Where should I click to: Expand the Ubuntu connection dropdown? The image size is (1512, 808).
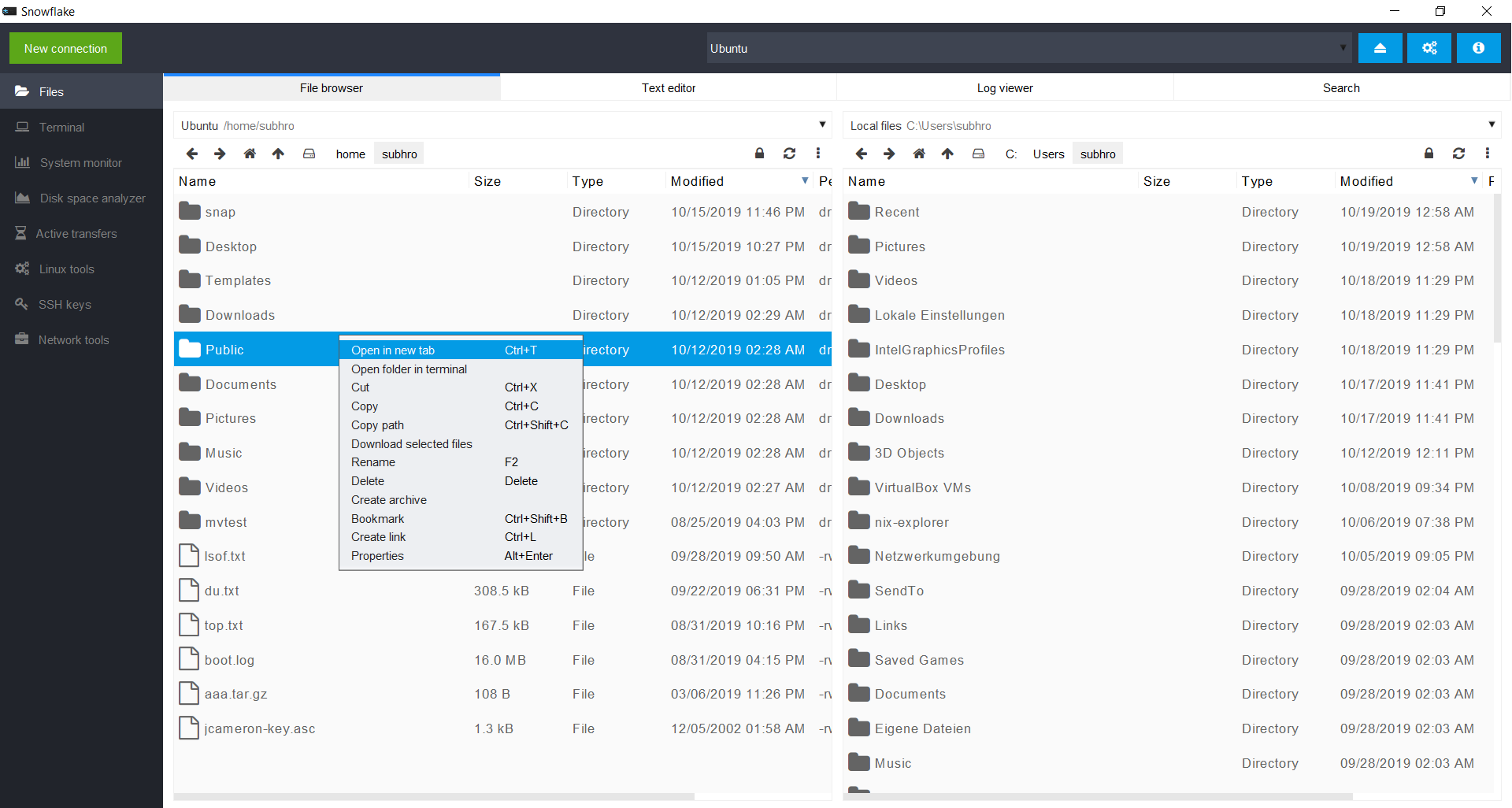pos(1343,48)
